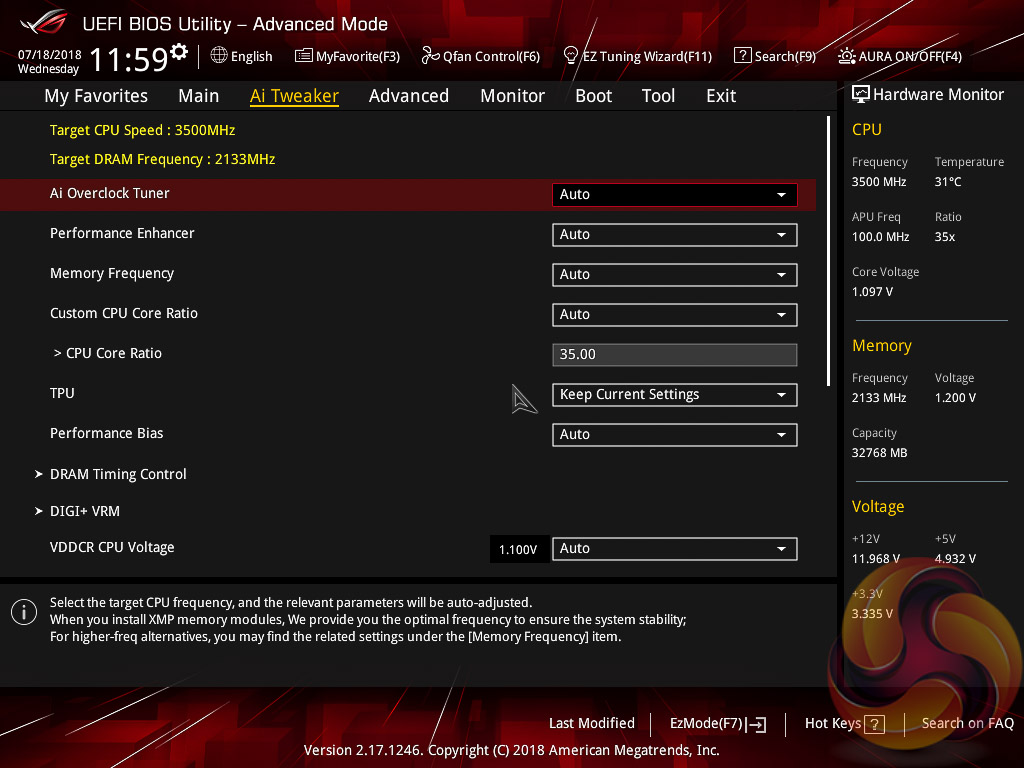The height and width of the screenshot is (768, 1024).
Task: Launch EZ Tuning Wizard(F11)
Action: 637,56
